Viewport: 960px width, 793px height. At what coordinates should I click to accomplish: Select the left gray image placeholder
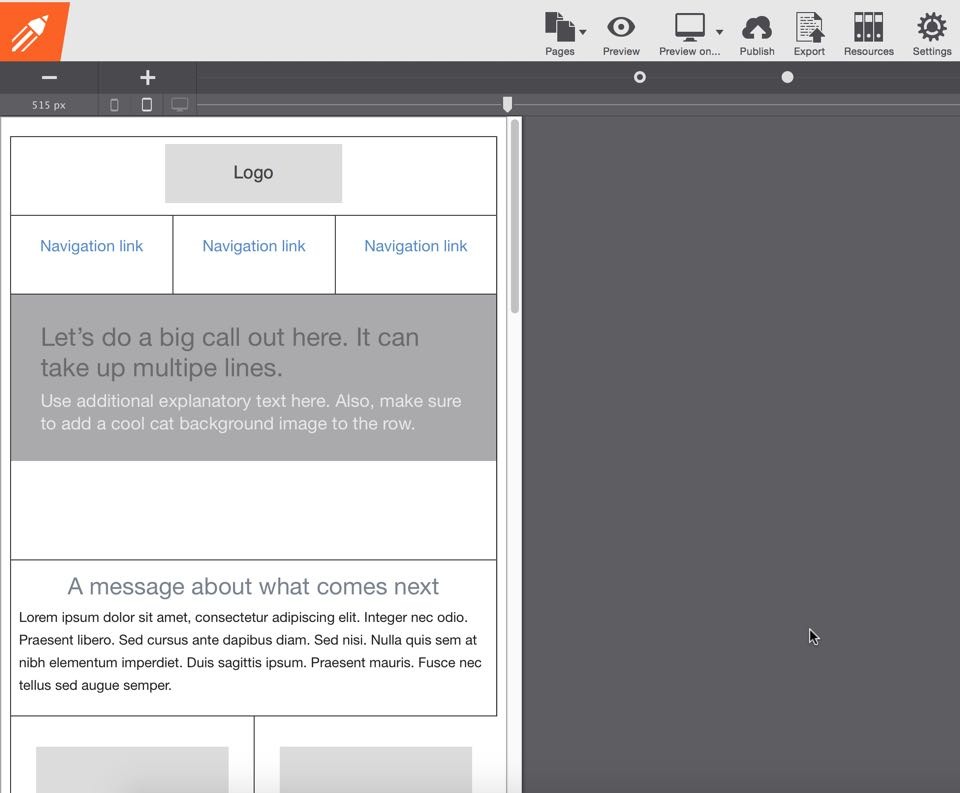(x=132, y=770)
